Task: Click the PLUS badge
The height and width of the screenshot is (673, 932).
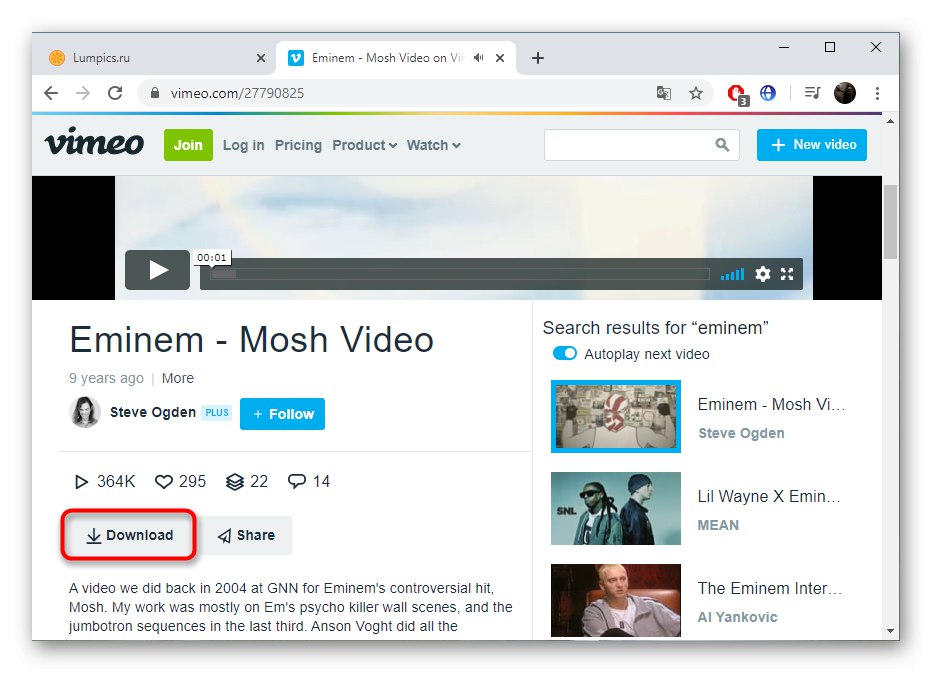Action: [217, 412]
